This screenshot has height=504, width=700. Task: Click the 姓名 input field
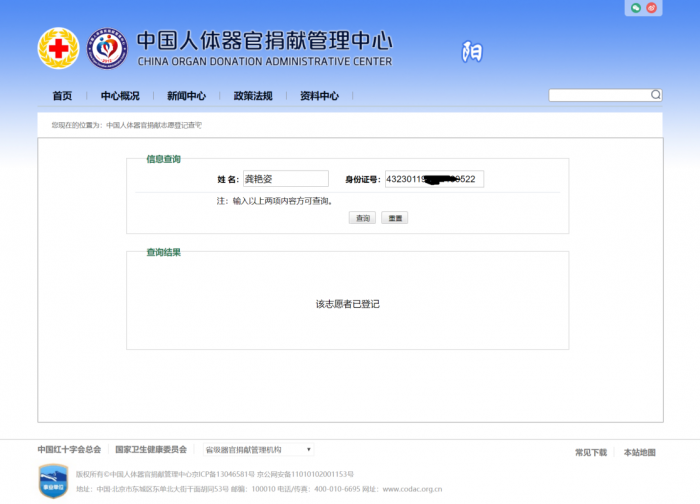[x=286, y=179]
